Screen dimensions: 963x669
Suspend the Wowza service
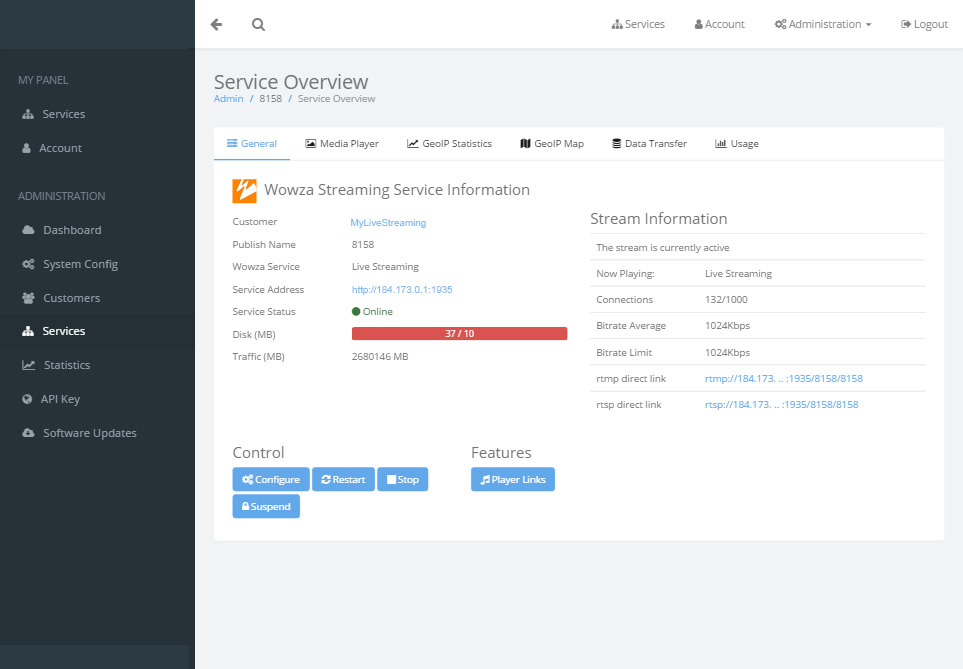265,506
